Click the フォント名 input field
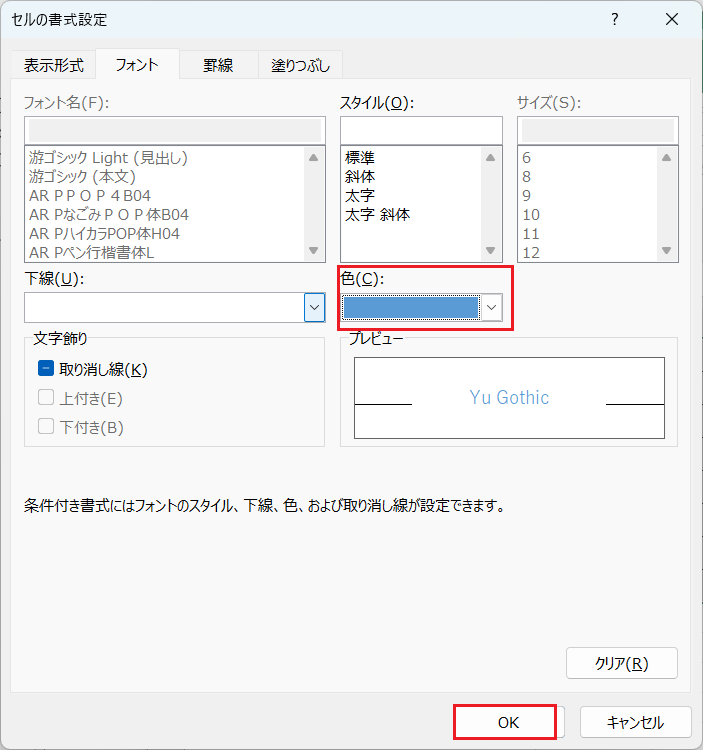Screen dimensions: 703x750 point(175,130)
